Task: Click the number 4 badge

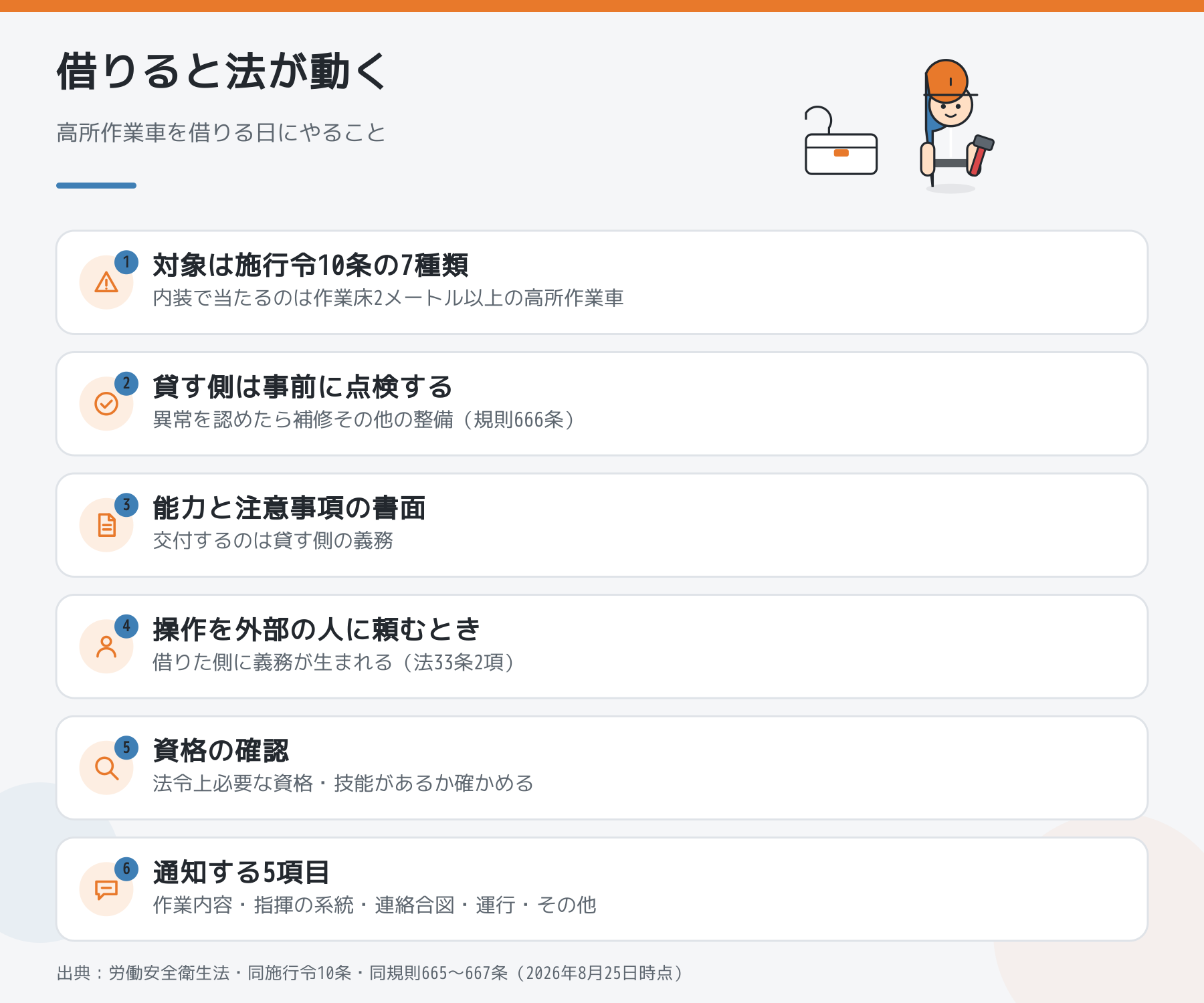Action: point(126,627)
